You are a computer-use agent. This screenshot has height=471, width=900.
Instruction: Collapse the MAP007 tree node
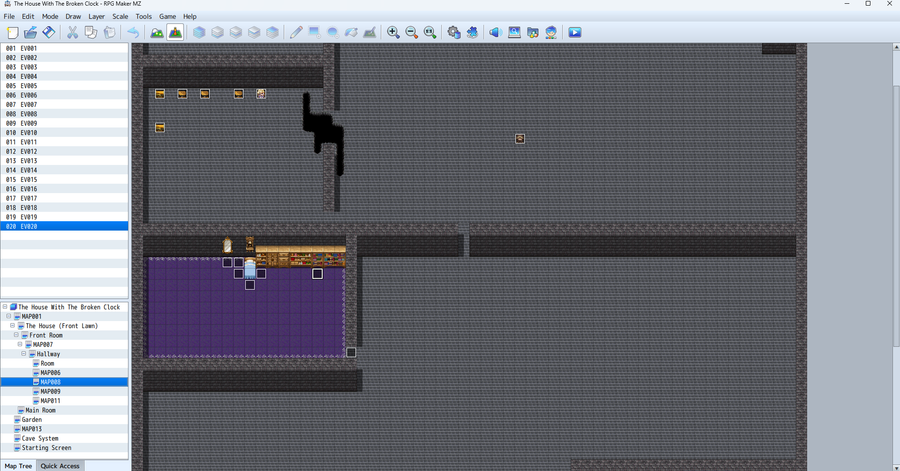click(x=20, y=344)
